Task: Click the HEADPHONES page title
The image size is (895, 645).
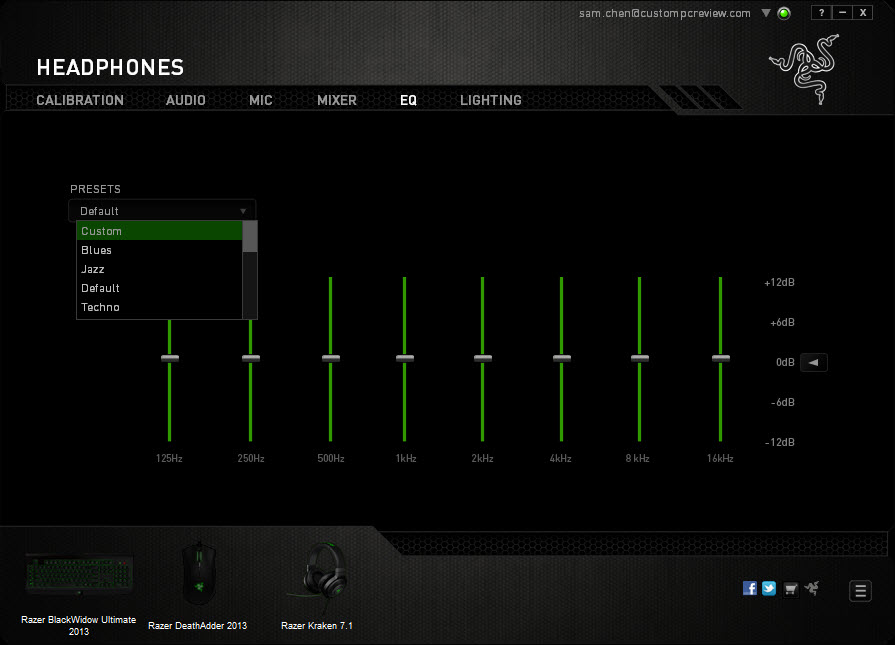Action: click(x=110, y=67)
